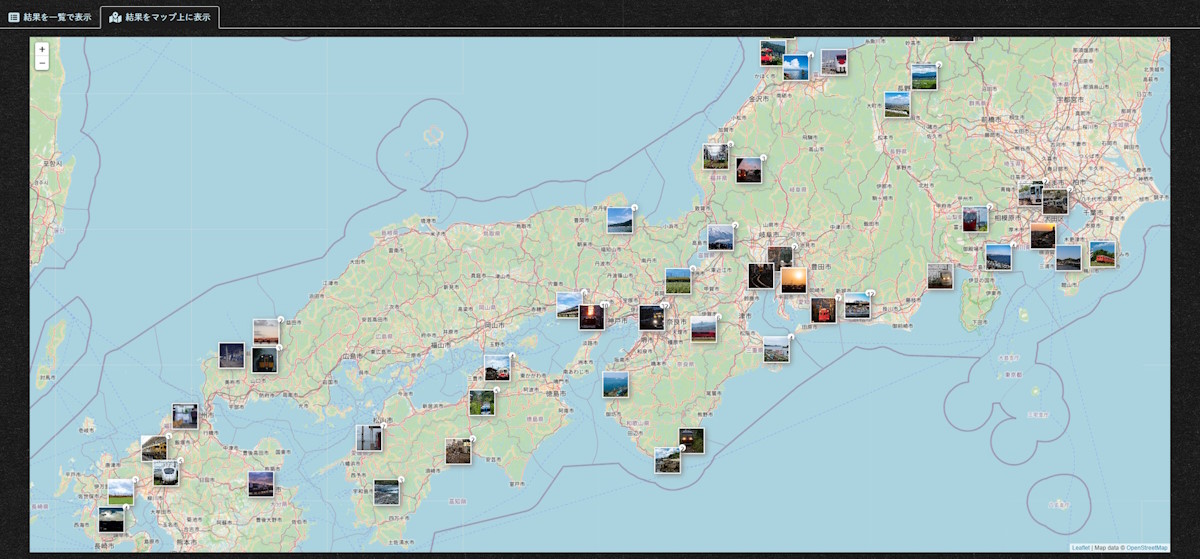Open harbor cluster photo near 浜松
Screen dimensions: 1200x559
click(857, 306)
